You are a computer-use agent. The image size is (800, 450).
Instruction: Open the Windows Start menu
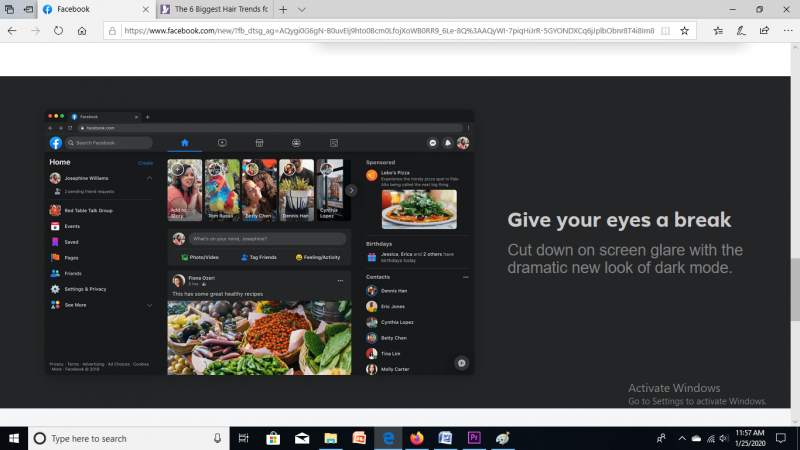coord(14,438)
